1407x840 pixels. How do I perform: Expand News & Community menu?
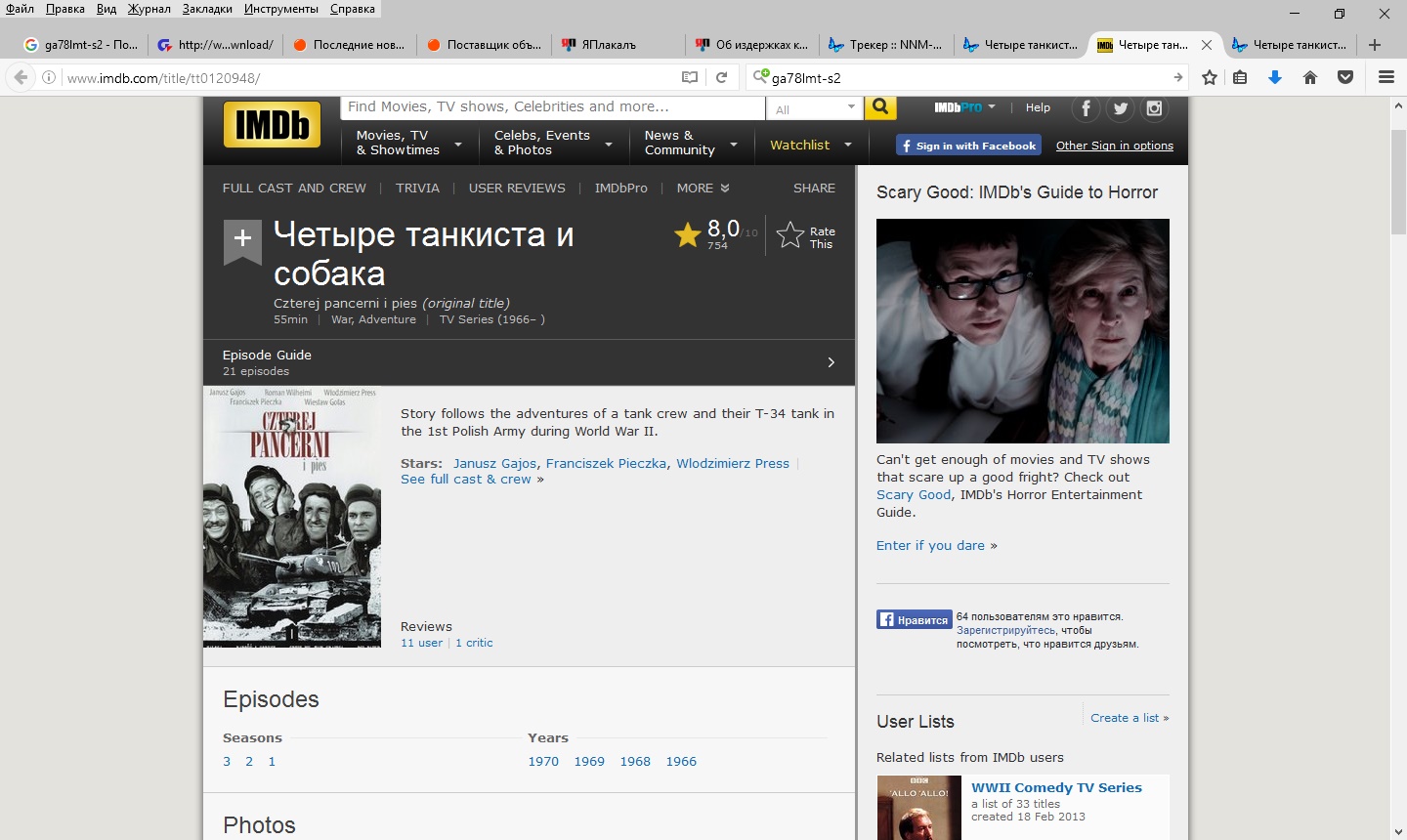[692, 143]
